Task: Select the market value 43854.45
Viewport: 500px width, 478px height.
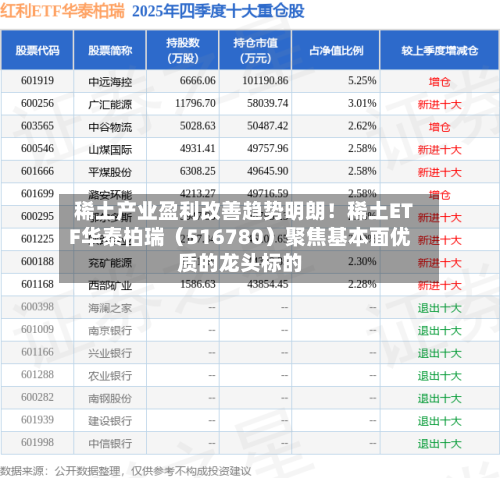Action: point(268,284)
